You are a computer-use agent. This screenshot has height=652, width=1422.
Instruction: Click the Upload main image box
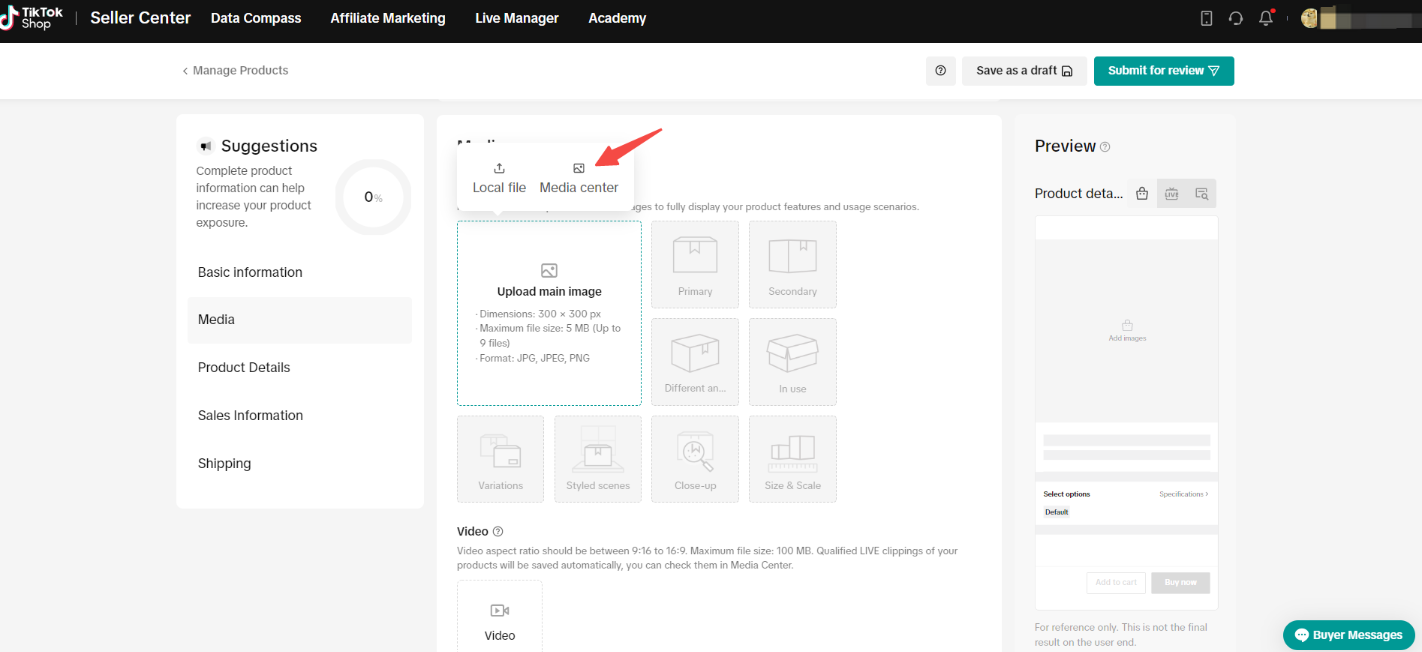coord(549,313)
